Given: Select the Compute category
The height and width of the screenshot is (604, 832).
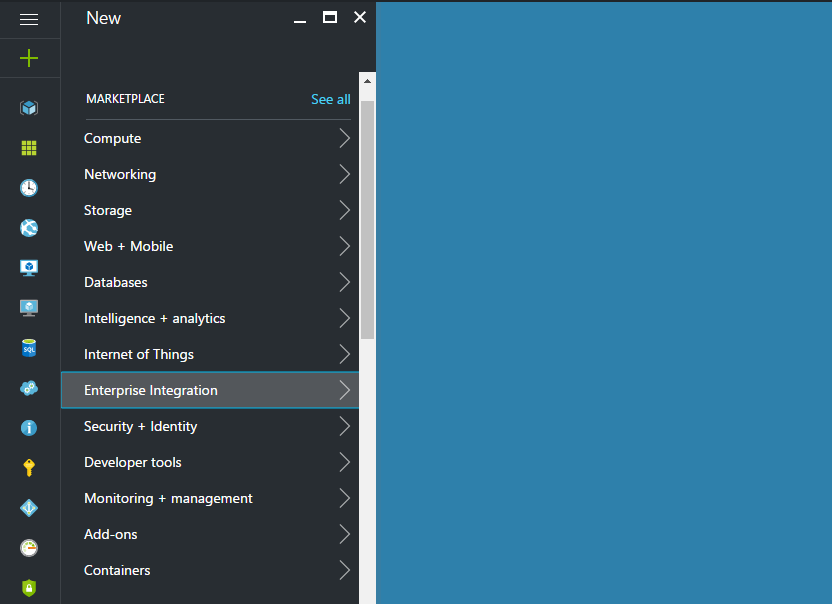Looking at the screenshot, I should point(210,139).
